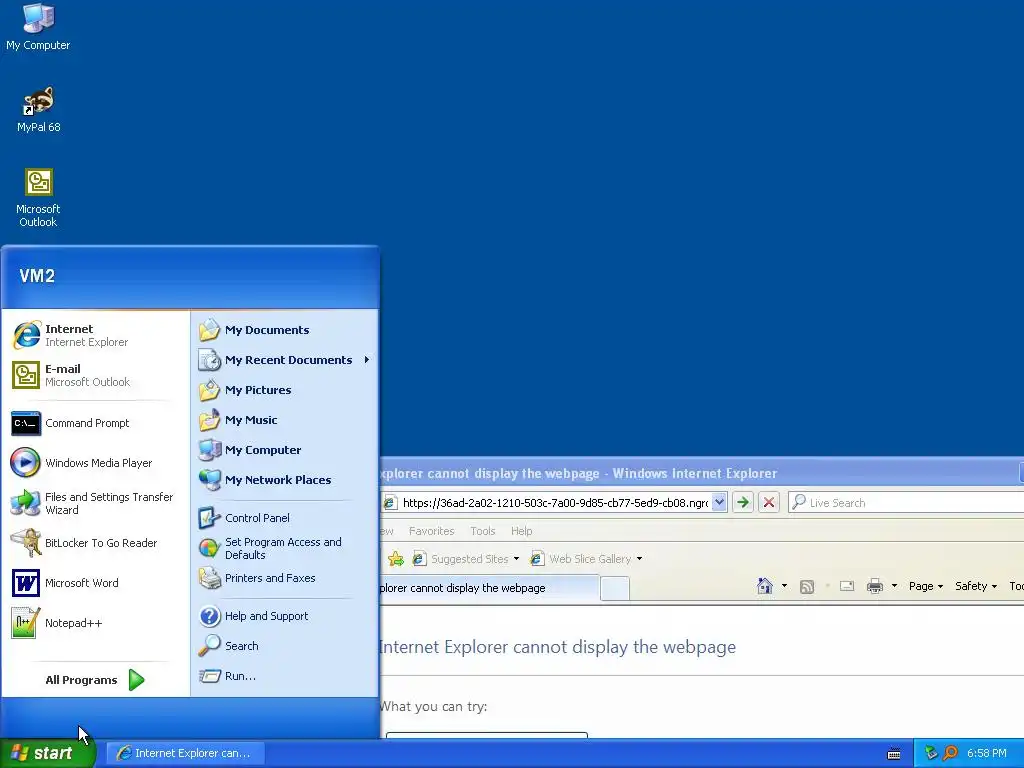Open Notepad++ from Start menu
The image size is (1024, 768).
tap(97, 623)
